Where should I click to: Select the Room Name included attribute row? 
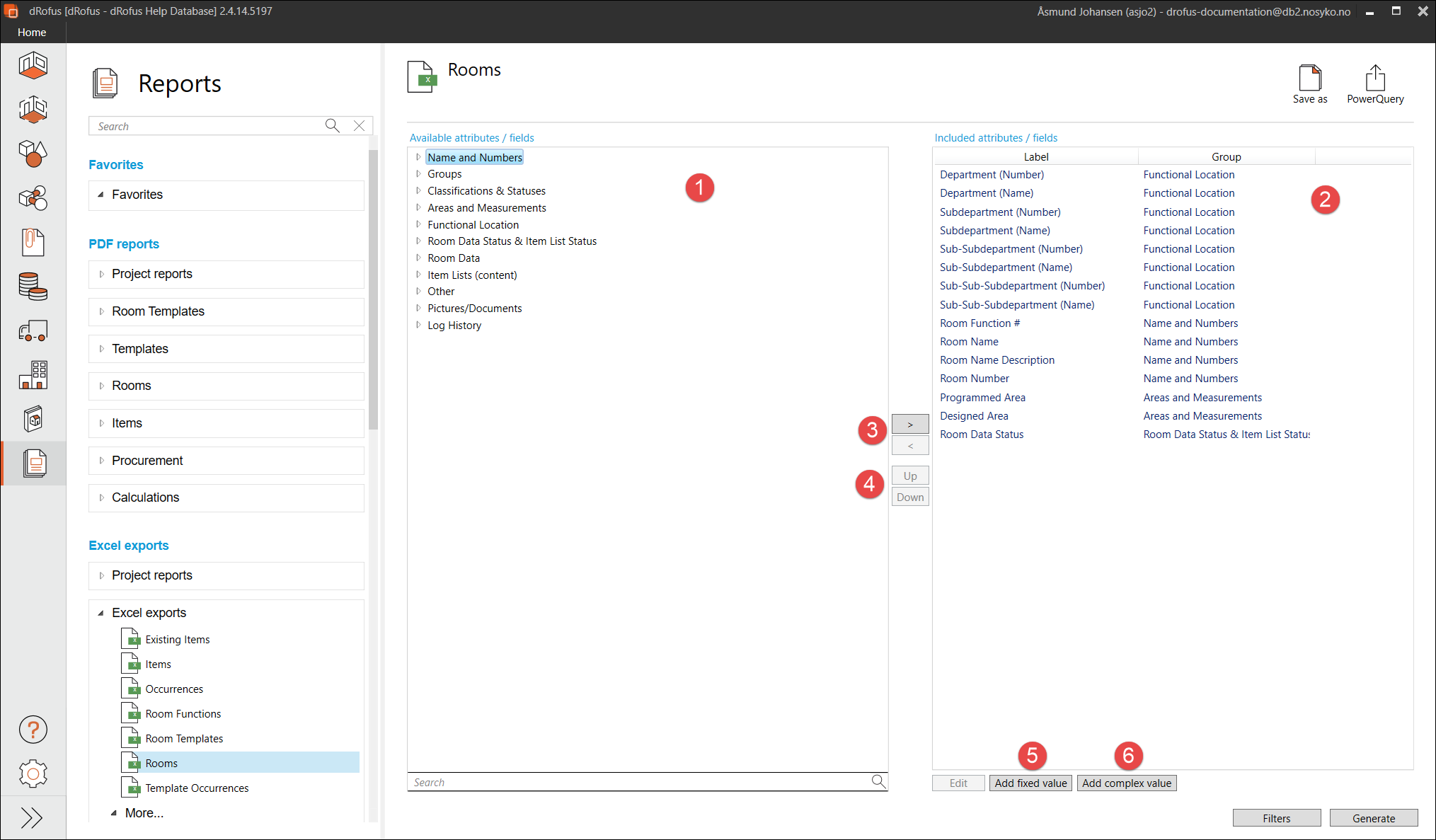point(969,342)
